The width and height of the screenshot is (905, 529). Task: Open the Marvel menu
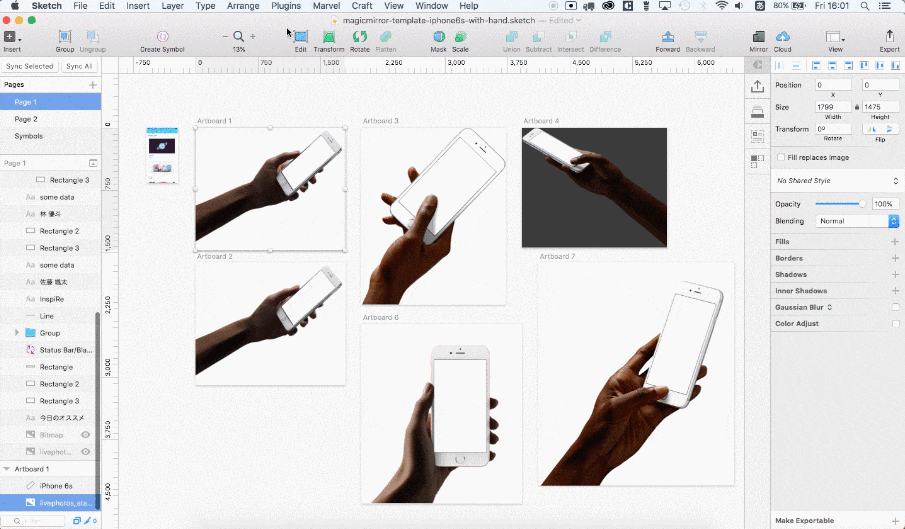click(326, 6)
